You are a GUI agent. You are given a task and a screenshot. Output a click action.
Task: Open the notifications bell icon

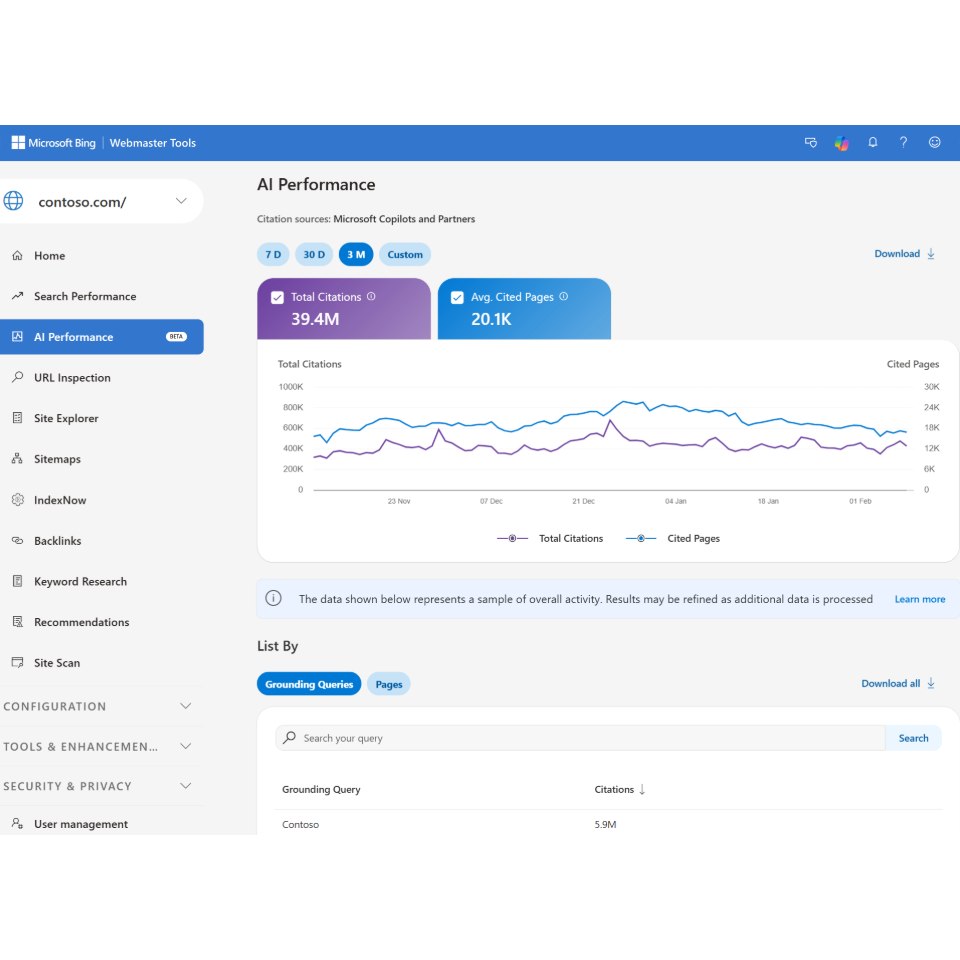[x=872, y=143]
